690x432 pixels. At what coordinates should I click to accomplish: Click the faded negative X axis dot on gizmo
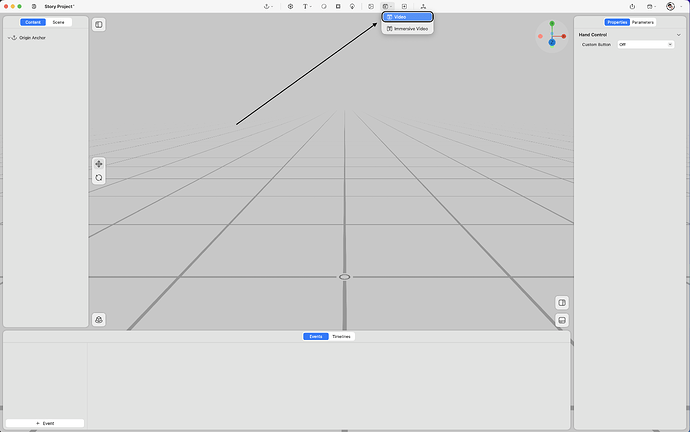click(x=540, y=36)
